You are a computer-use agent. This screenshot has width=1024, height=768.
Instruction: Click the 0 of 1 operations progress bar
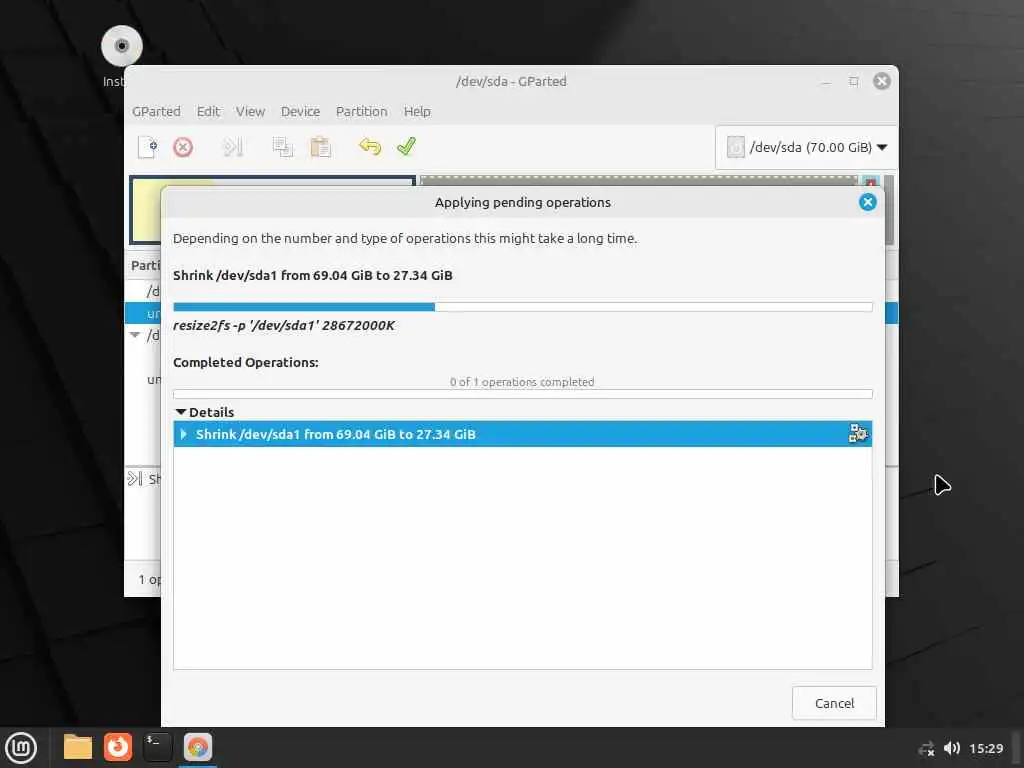click(522, 394)
